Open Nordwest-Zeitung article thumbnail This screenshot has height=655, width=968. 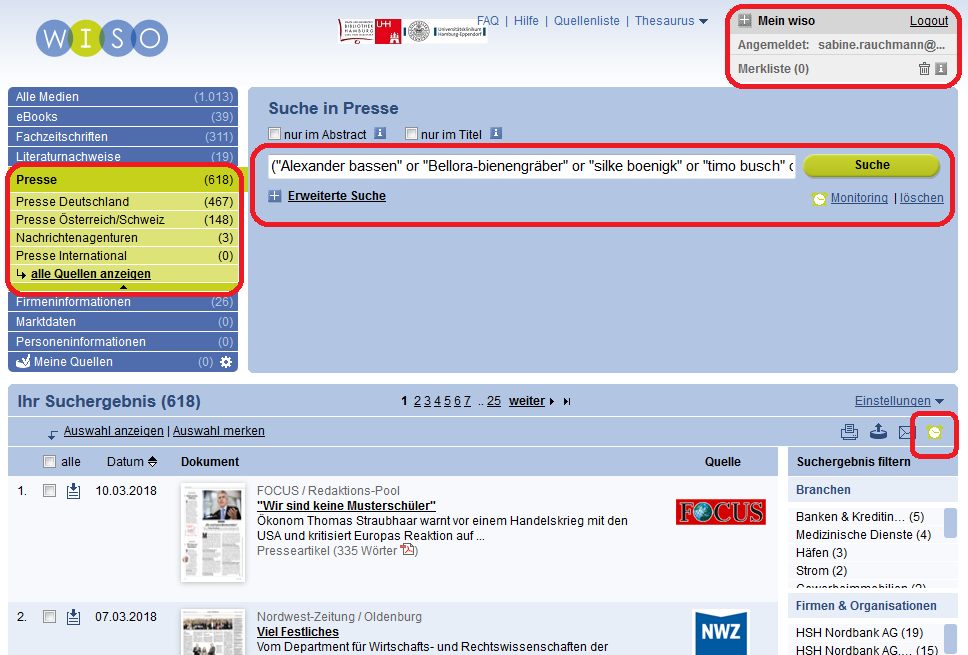click(x=213, y=632)
